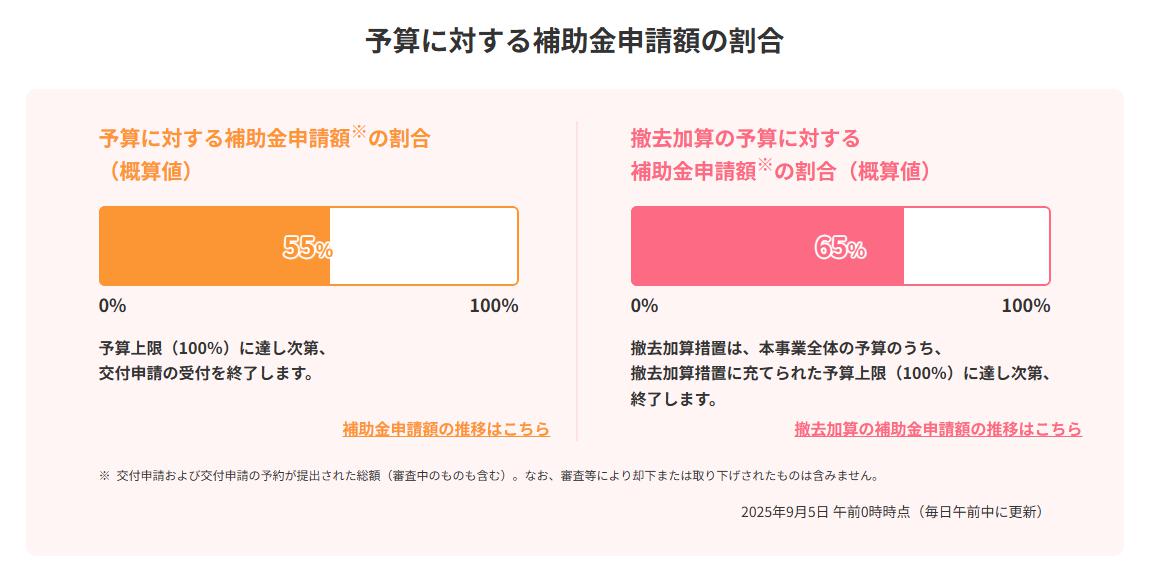The image size is (1160, 575).
Task: Click the unfilled white portion of pink bar
Action: 977,246
